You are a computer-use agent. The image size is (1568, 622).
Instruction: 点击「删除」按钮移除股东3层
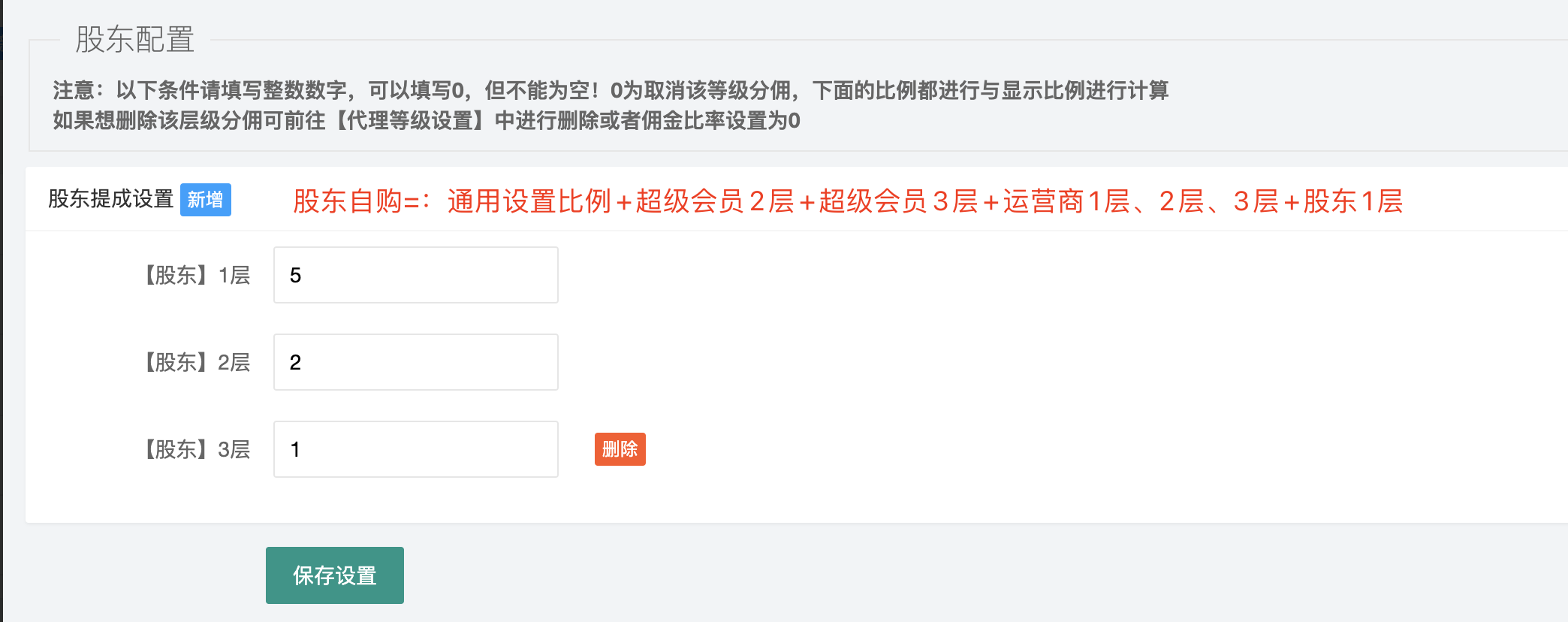coord(620,449)
